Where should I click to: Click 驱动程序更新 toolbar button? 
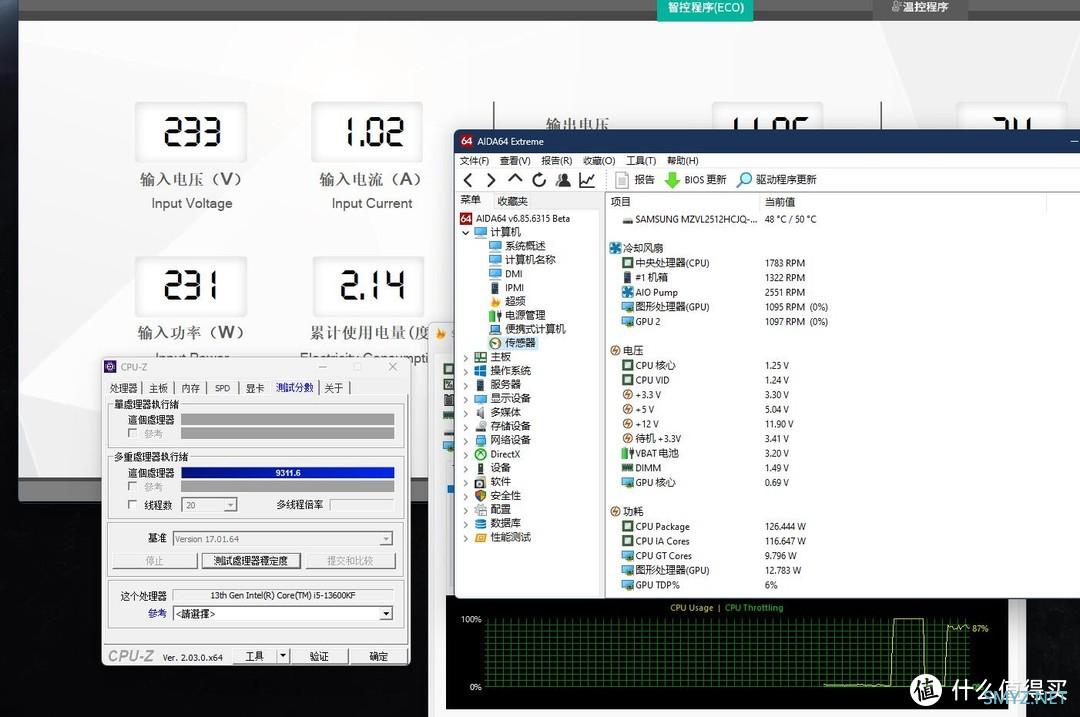776,180
